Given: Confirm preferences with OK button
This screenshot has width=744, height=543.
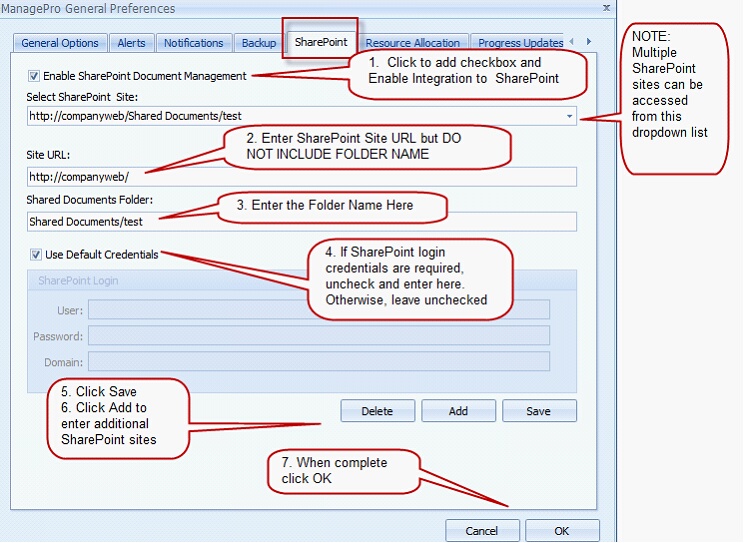Looking at the screenshot, I should coord(562,531).
